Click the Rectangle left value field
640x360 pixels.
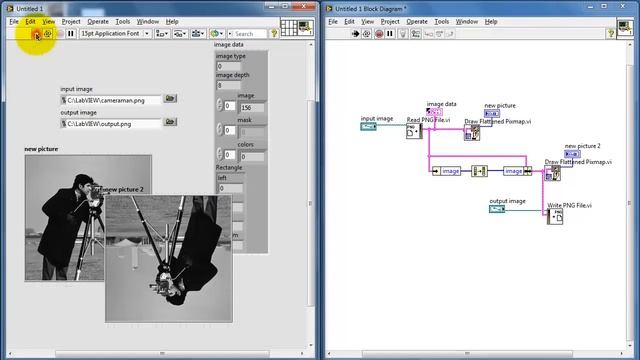pyautogui.click(x=231, y=188)
